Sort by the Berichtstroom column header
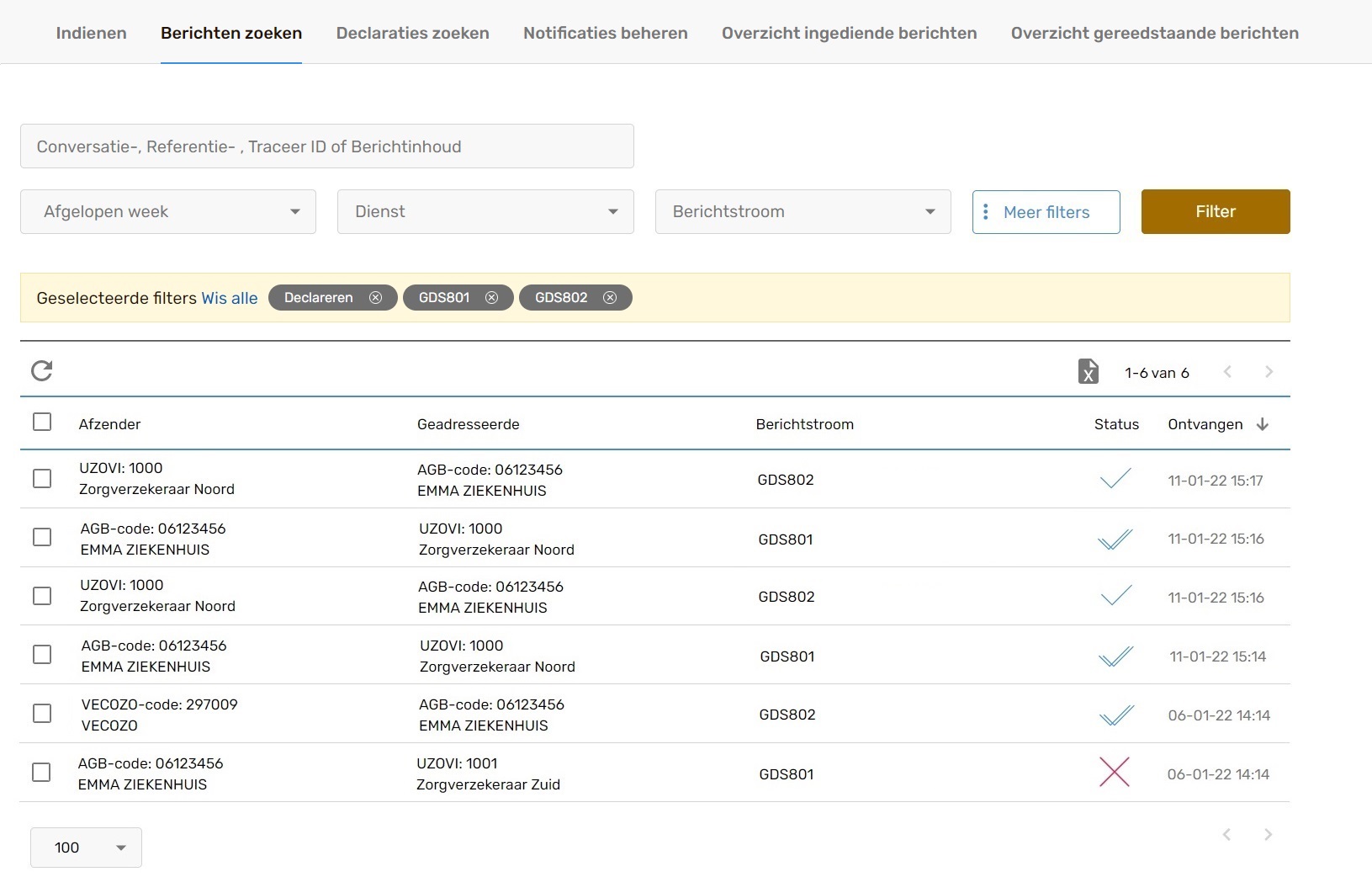 tap(805, 424)
